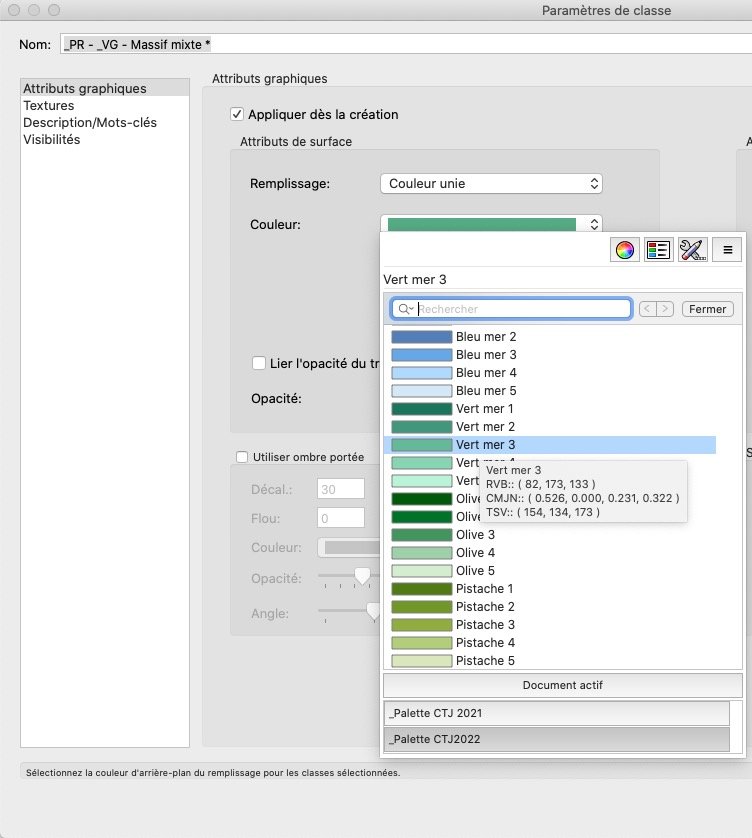Click the 'Rechercher' search field
752x838 pixels.
(x=520, y=309)
